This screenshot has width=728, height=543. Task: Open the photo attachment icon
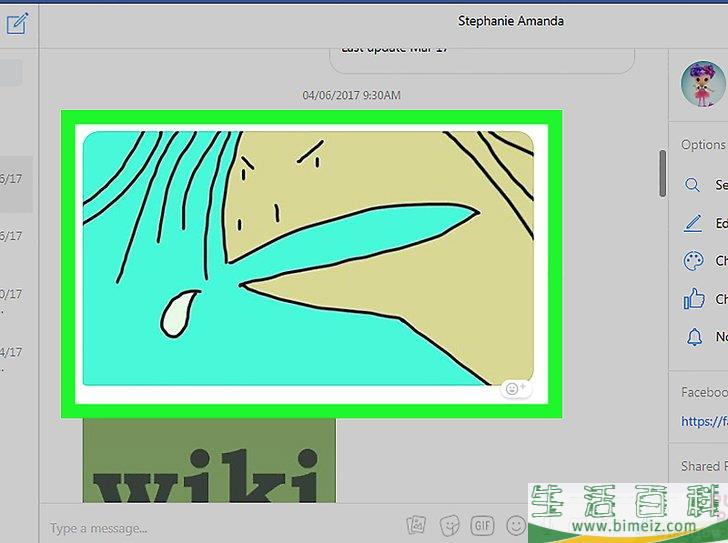[416, 525]
